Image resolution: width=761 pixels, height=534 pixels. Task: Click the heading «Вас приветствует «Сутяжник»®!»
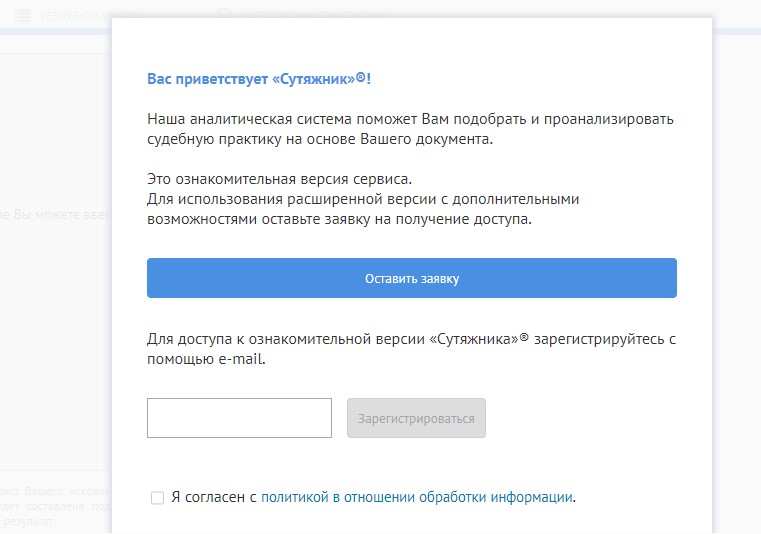[266, 78]
